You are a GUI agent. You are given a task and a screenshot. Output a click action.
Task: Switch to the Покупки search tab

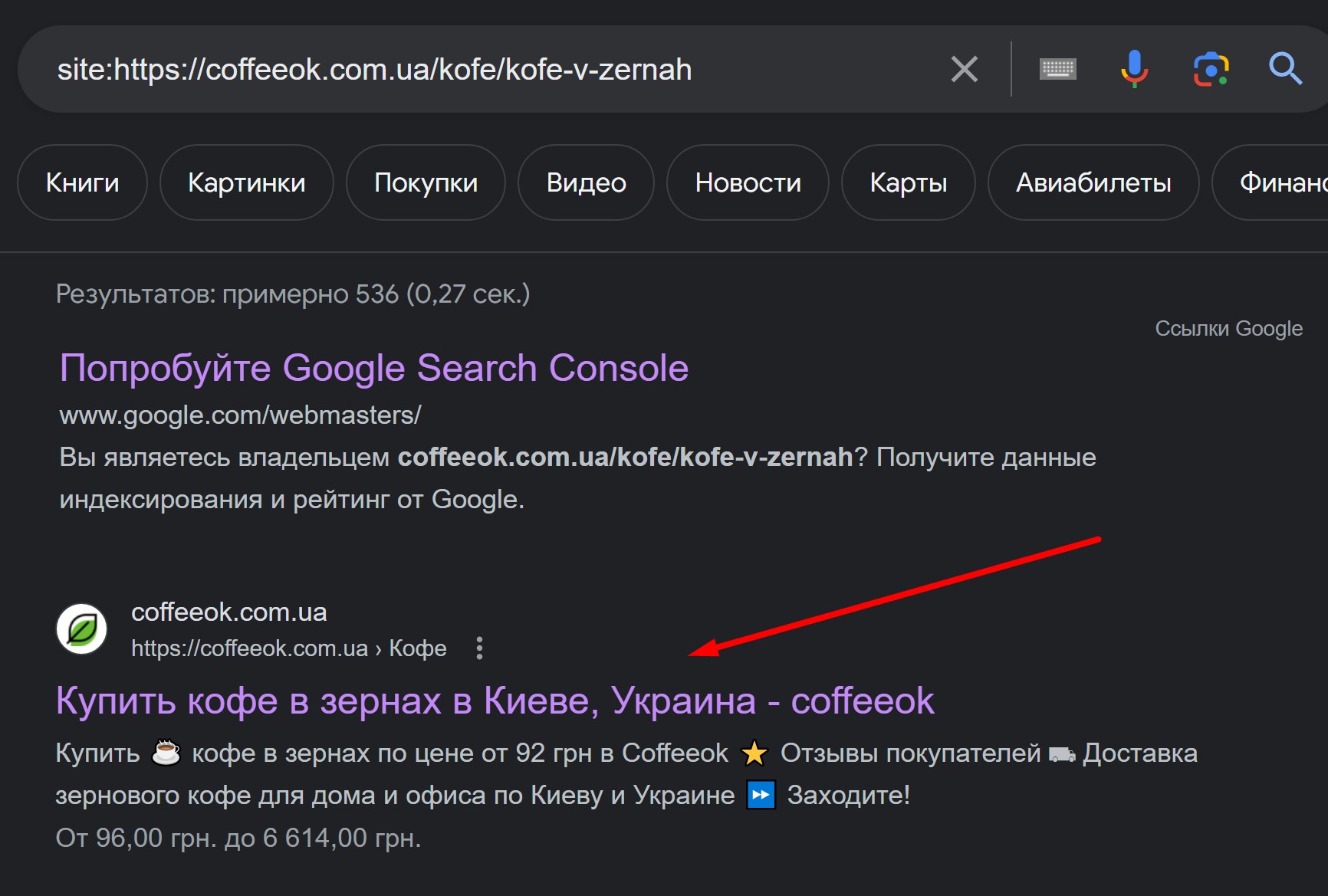point(426,182)
